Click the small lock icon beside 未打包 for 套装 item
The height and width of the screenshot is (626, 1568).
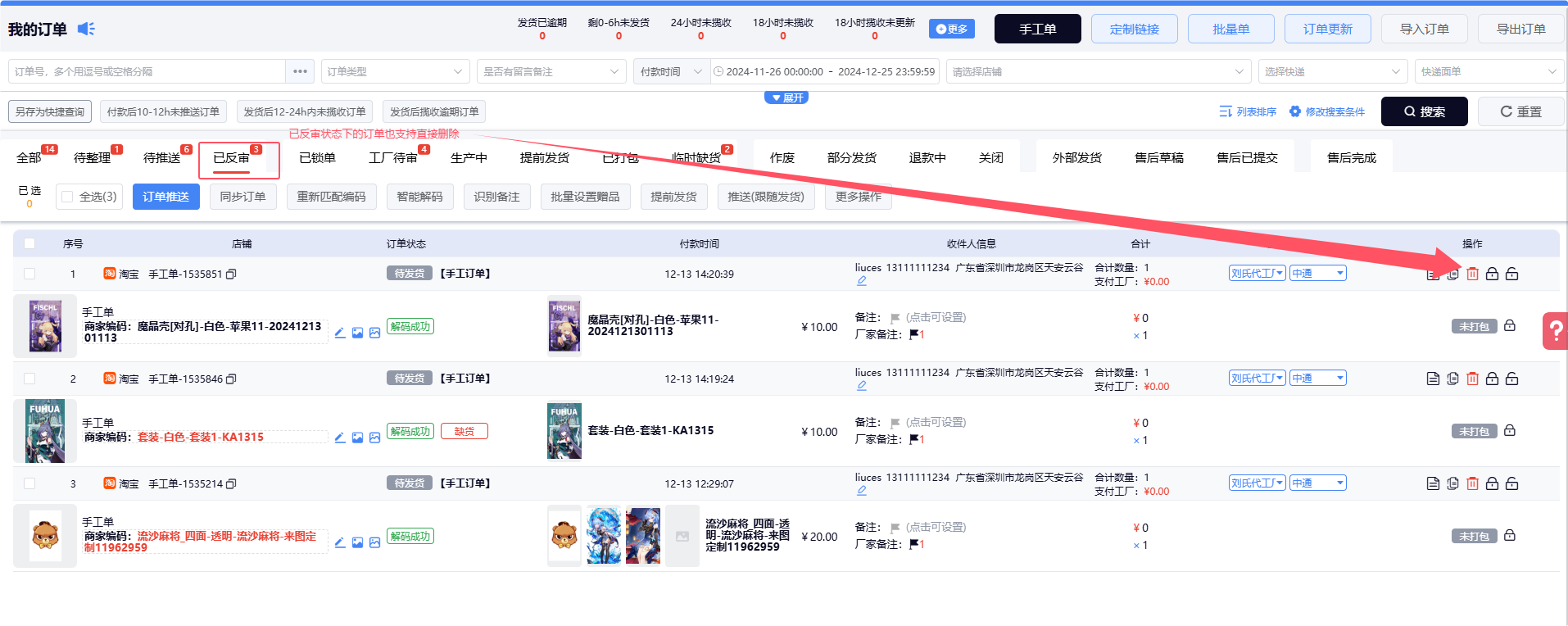1510,430
